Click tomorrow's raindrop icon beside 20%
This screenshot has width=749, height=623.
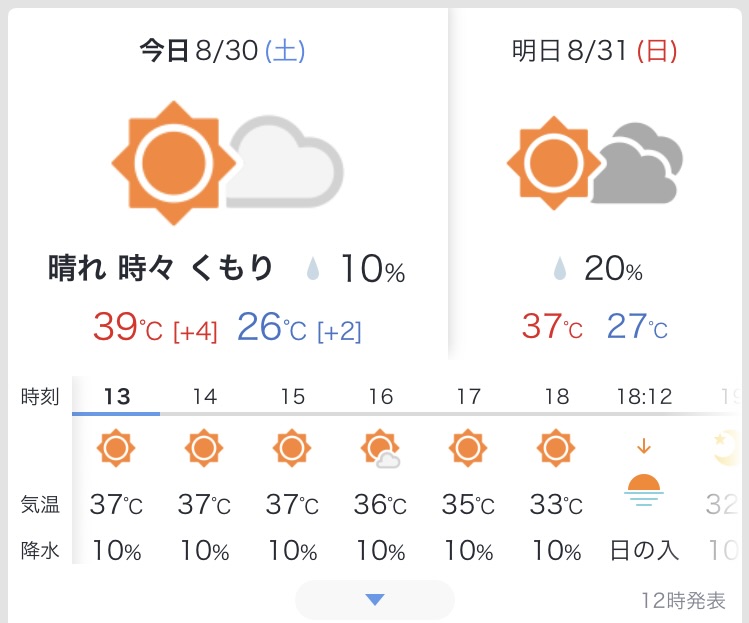[x=561, y=270]
